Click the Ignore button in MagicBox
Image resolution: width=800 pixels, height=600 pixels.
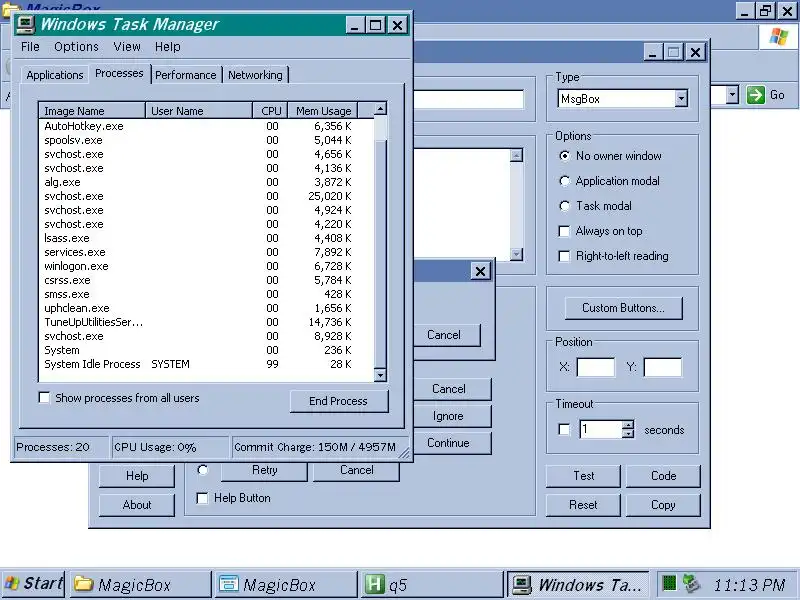click(448, 416)
